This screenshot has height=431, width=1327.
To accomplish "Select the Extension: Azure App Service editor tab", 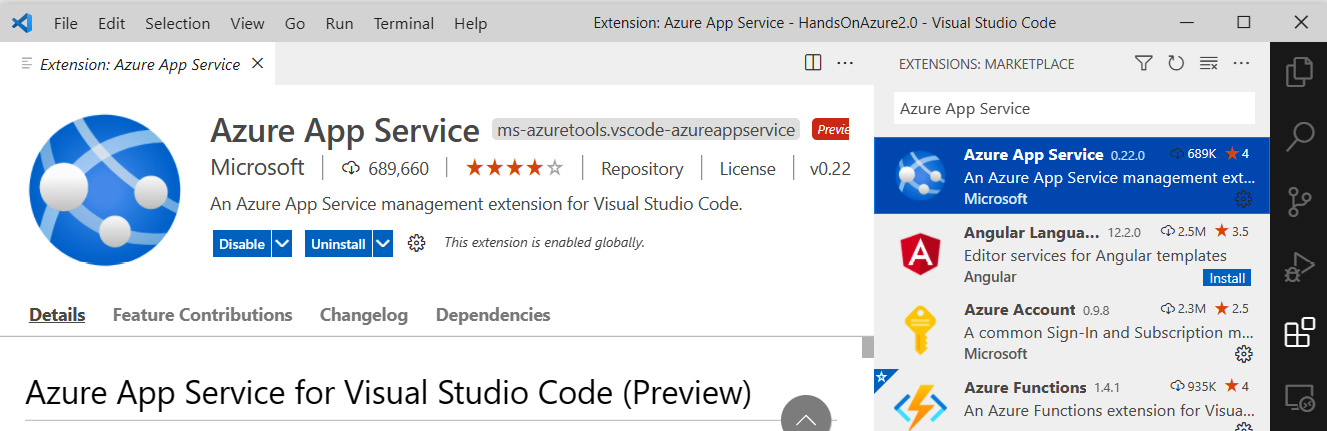I will click(138, 64).
